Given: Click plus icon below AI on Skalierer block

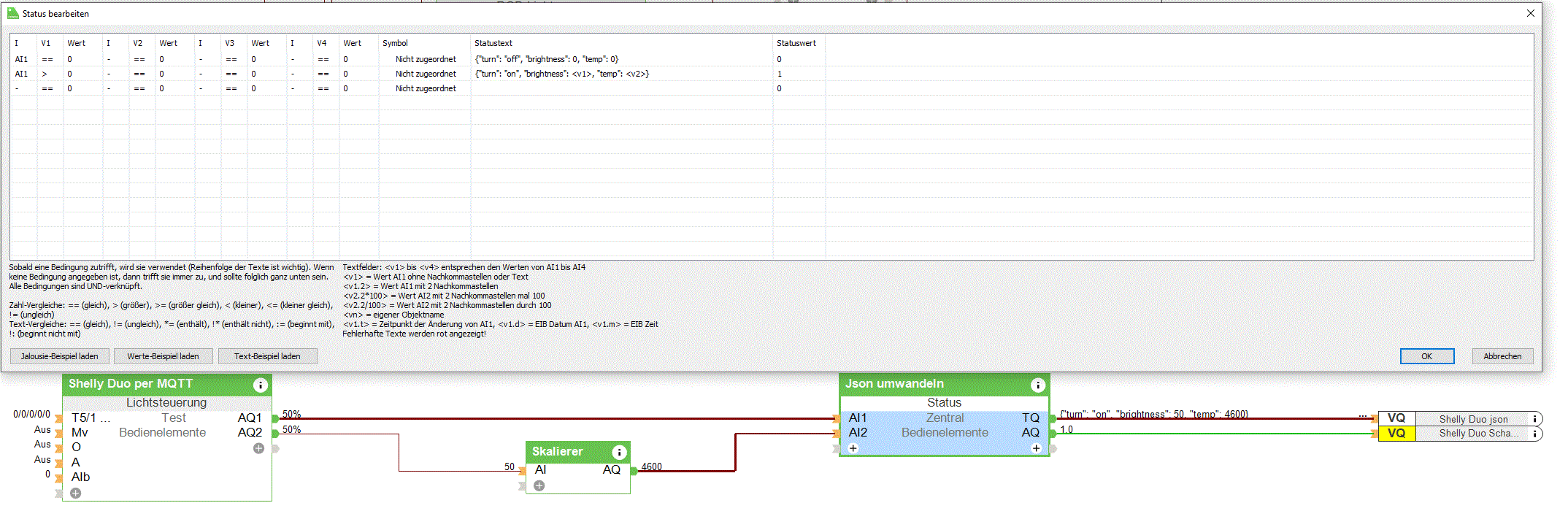Looking at the screenshot, I should (x=539, y=485).
